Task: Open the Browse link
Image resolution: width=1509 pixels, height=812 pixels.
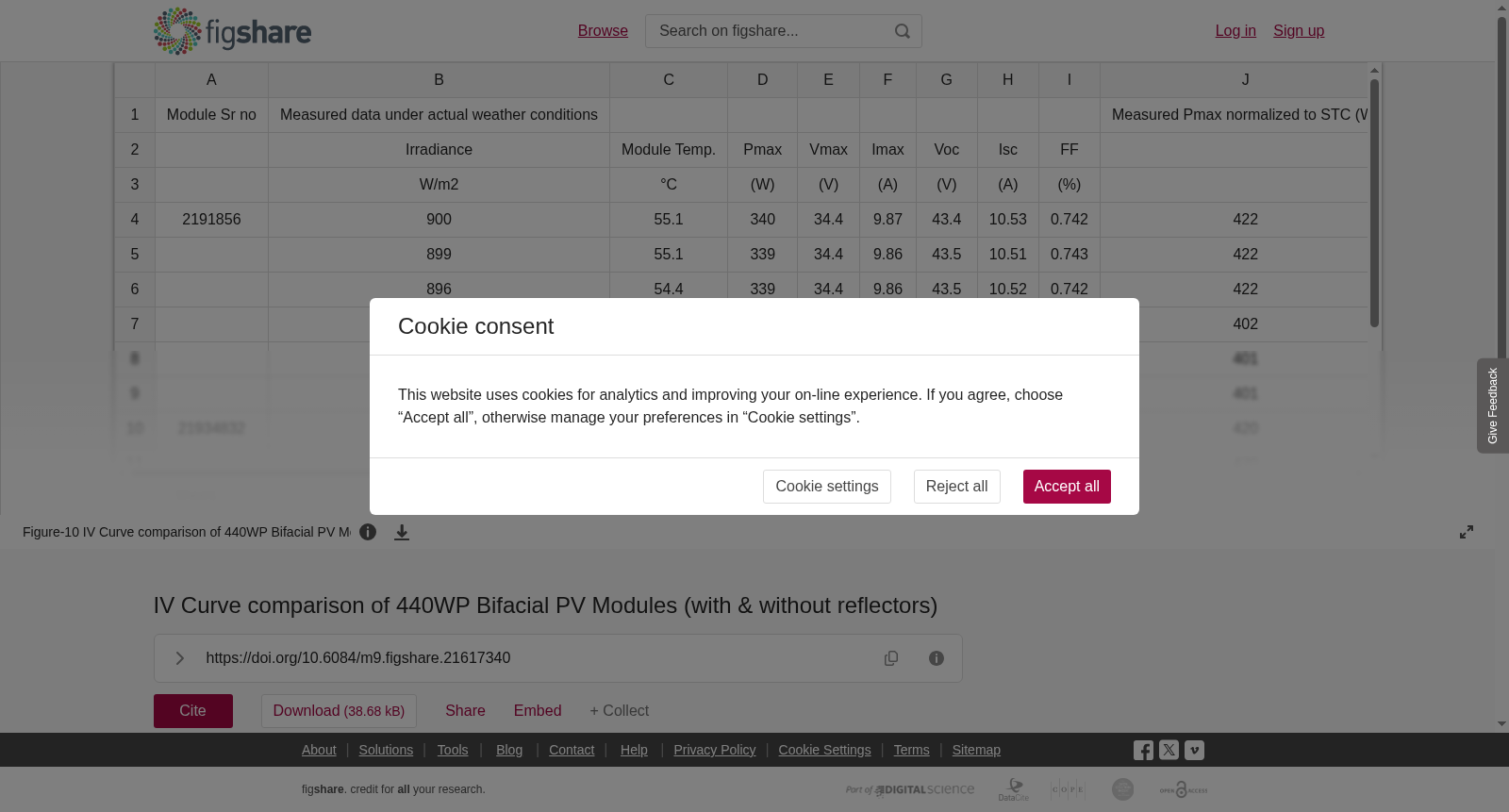Action: tap(603, 31)
